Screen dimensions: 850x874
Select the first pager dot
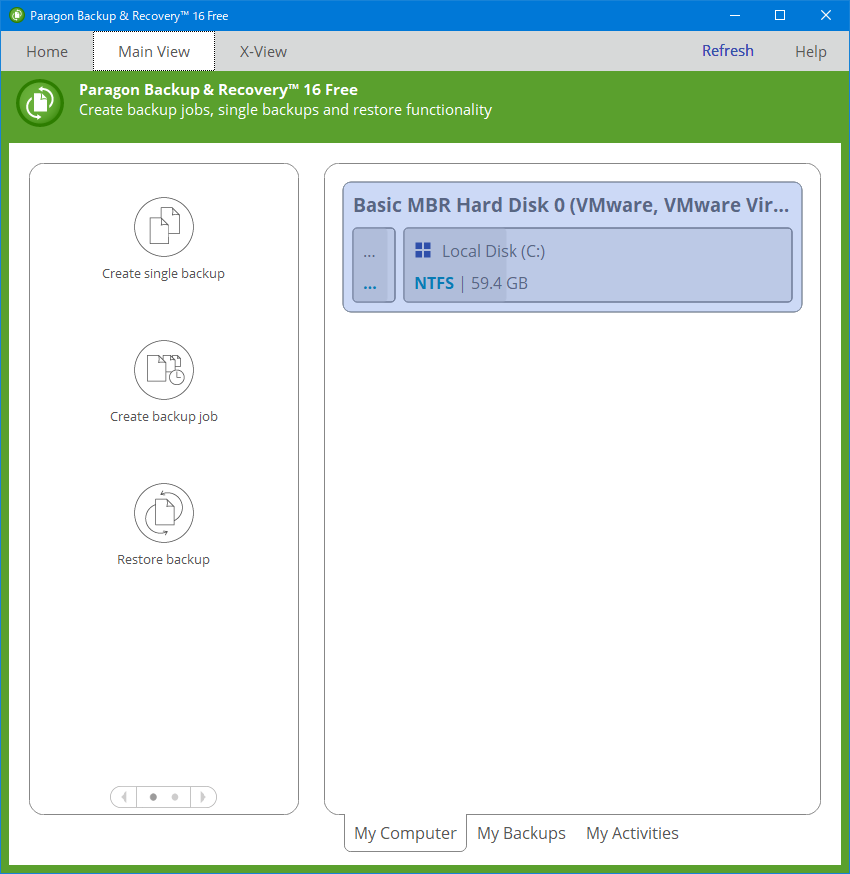pos(153,797)
